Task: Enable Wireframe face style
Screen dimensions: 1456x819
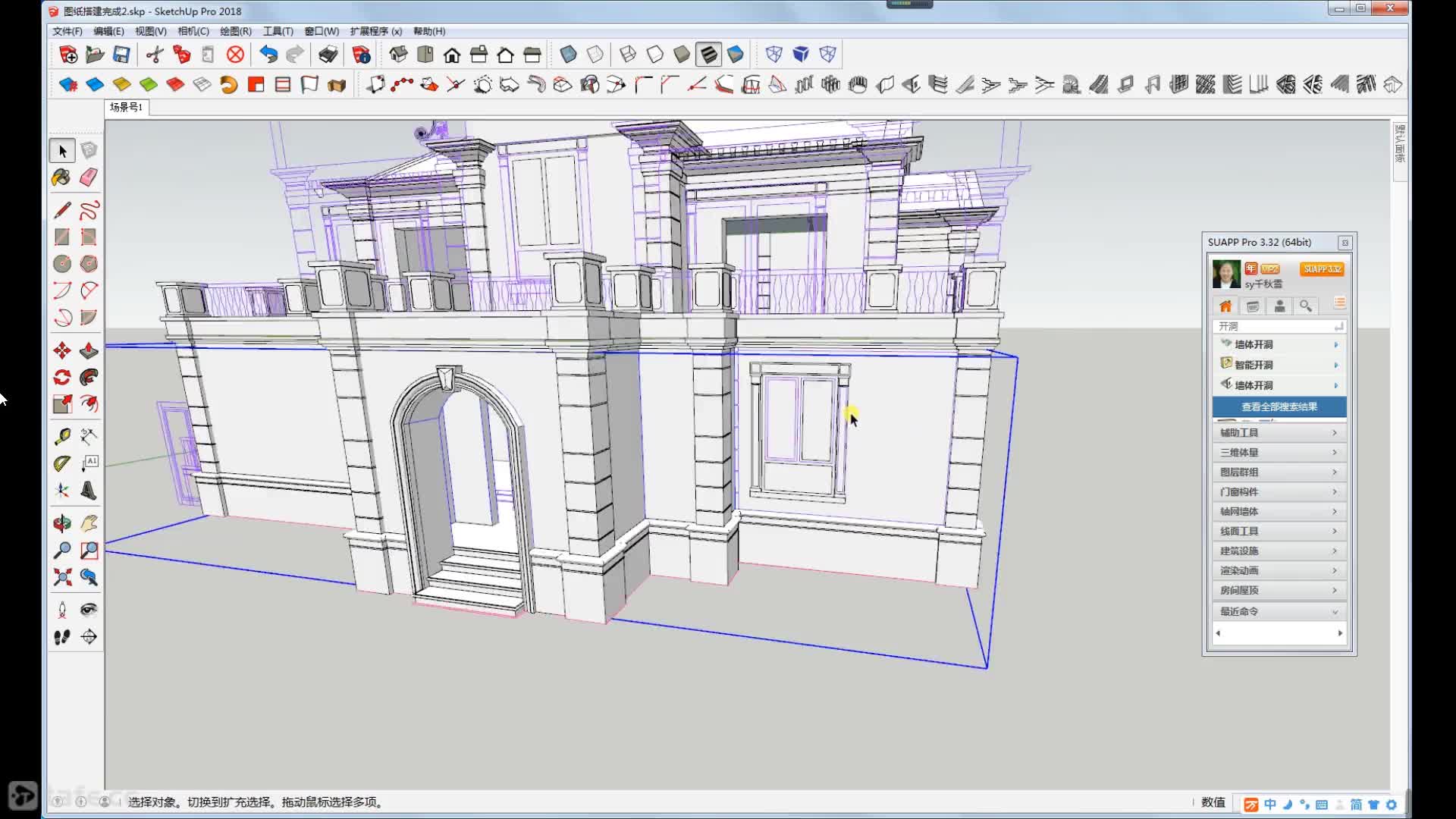Action: tap(628, 55)
